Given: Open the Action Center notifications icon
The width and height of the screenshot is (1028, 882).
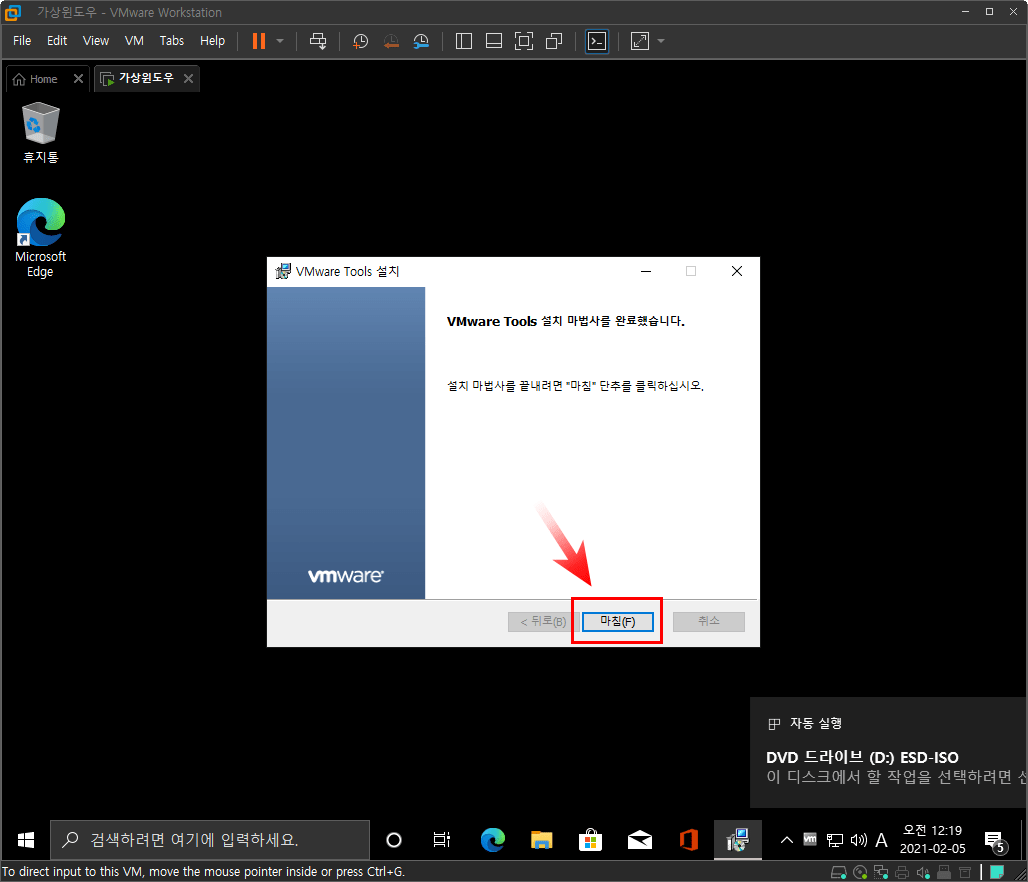Looking at the screenshot, I should (x=996, y=841).
